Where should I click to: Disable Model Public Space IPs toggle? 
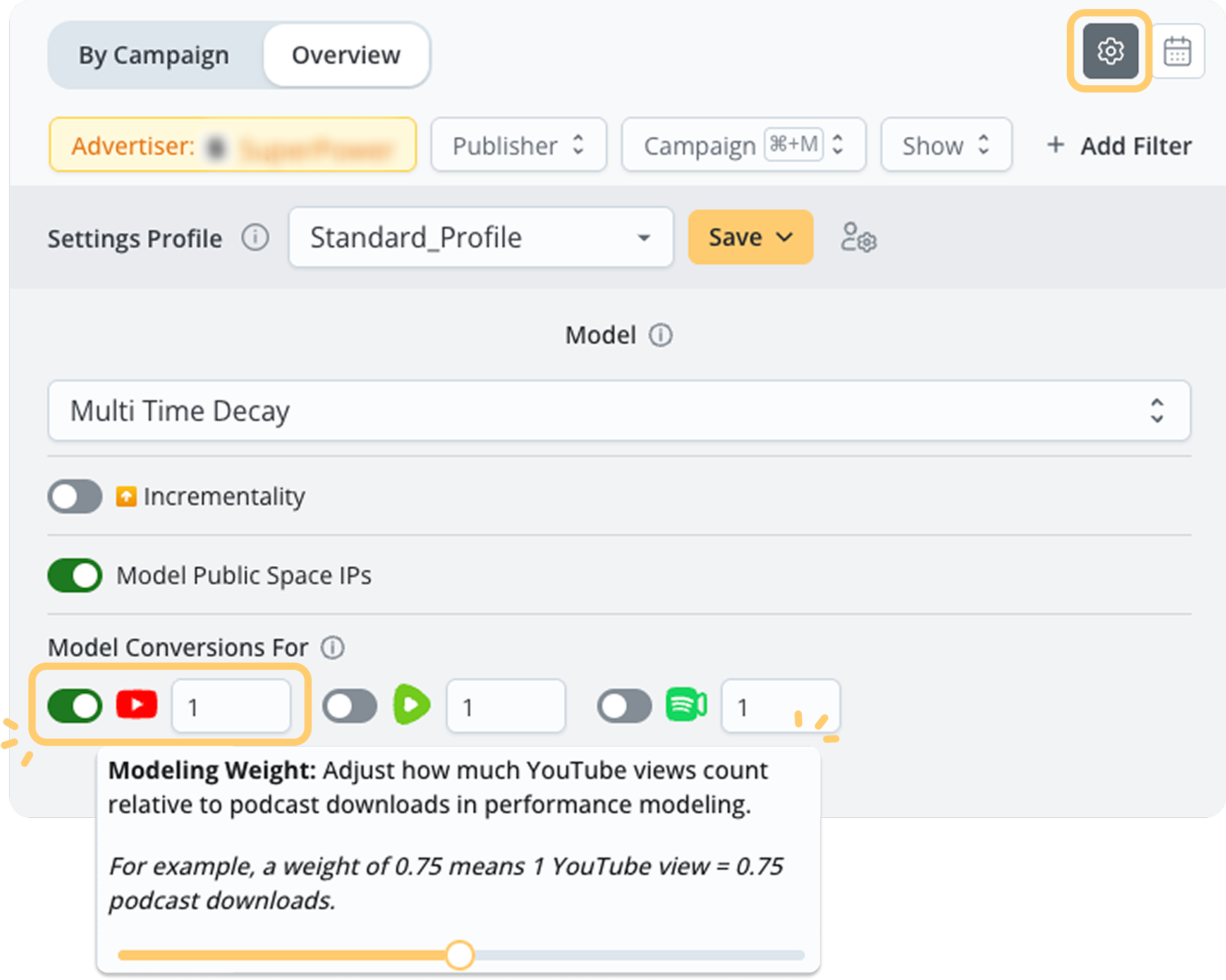tap(75, 575)
